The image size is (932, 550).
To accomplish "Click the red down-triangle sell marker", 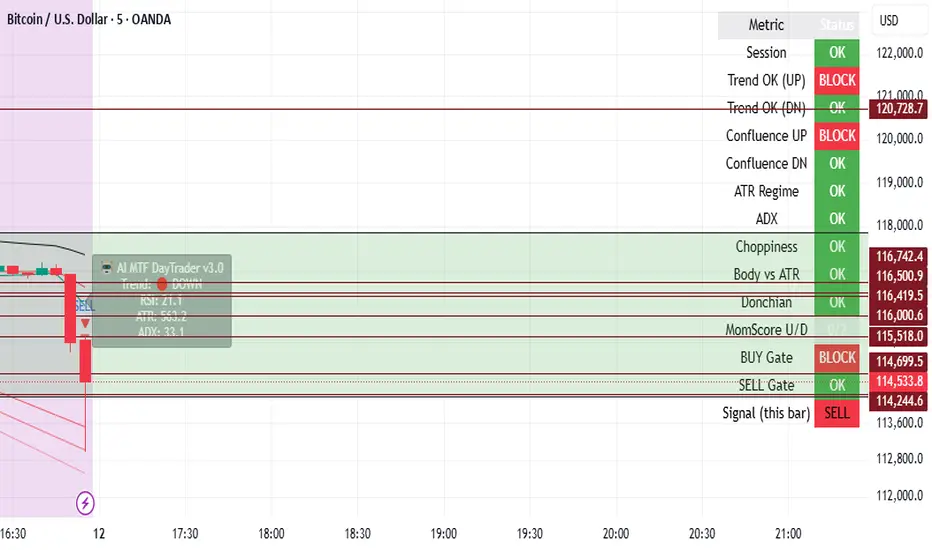I will click(x=86, y=323).
